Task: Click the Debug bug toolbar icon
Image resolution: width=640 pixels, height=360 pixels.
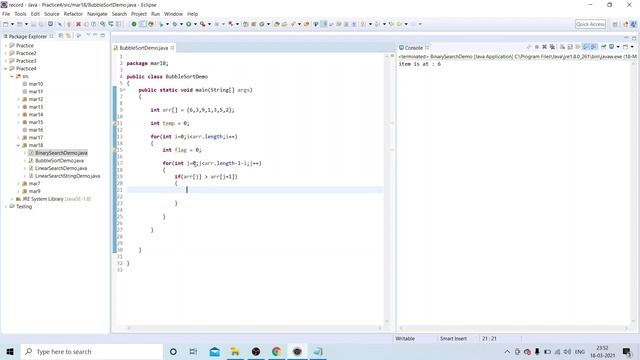Action: click(175, 24)
